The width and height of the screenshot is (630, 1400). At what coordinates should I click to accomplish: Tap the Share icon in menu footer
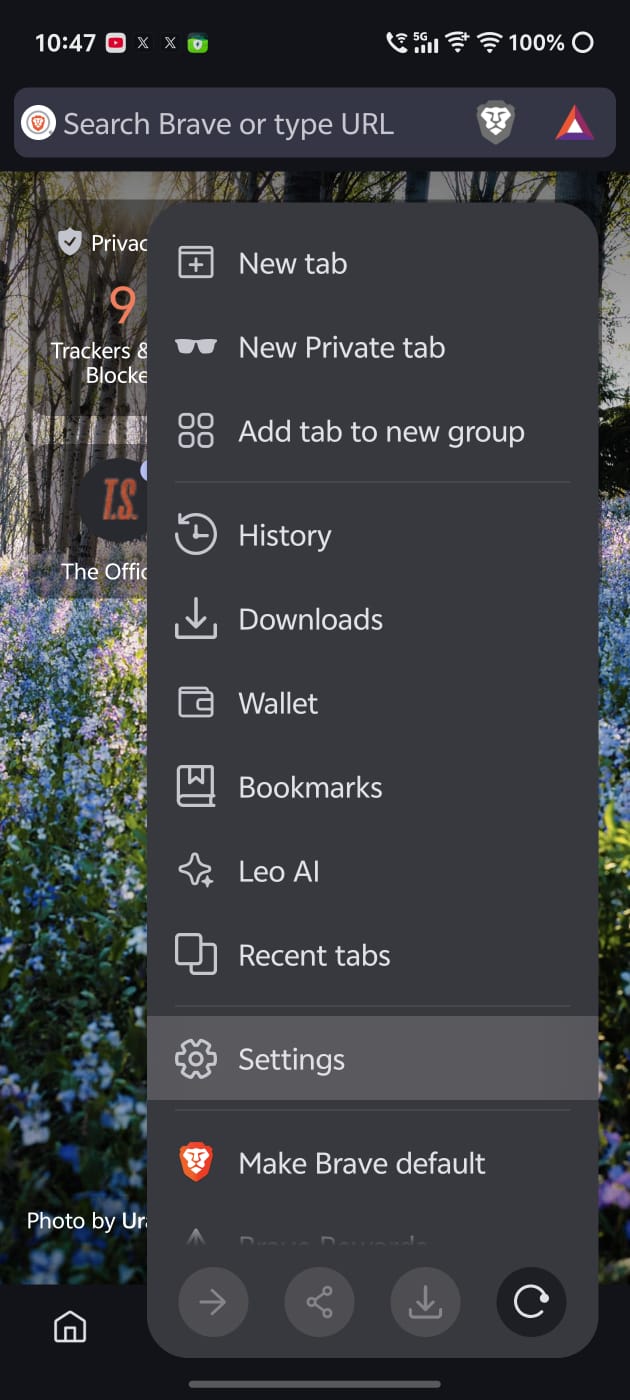(x=319, y=1302)
